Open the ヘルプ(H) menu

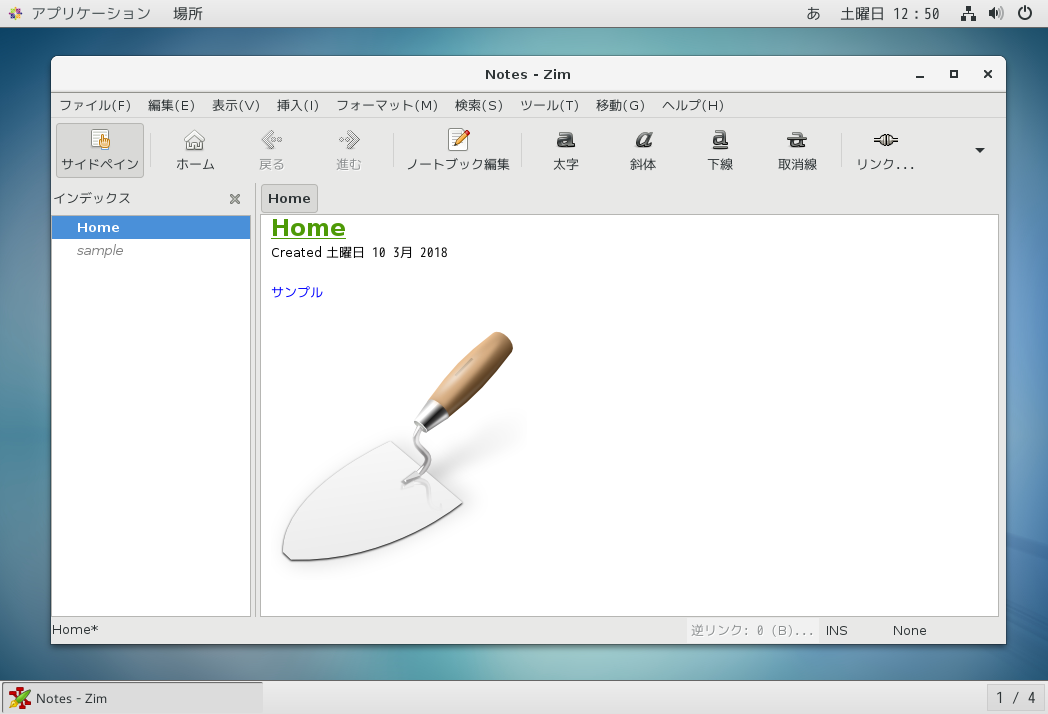pos(693,106)
